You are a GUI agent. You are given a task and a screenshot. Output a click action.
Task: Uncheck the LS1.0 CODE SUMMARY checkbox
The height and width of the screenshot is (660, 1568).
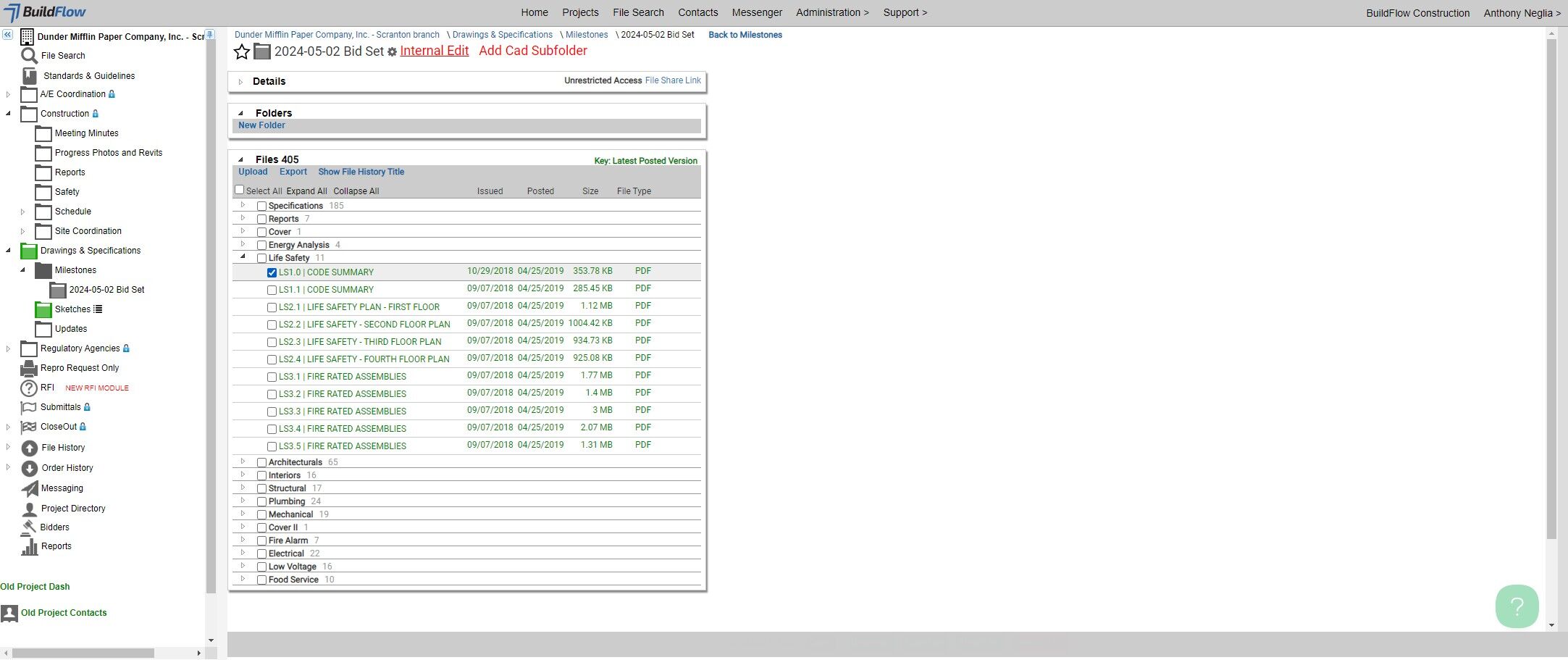click(272, 273)
